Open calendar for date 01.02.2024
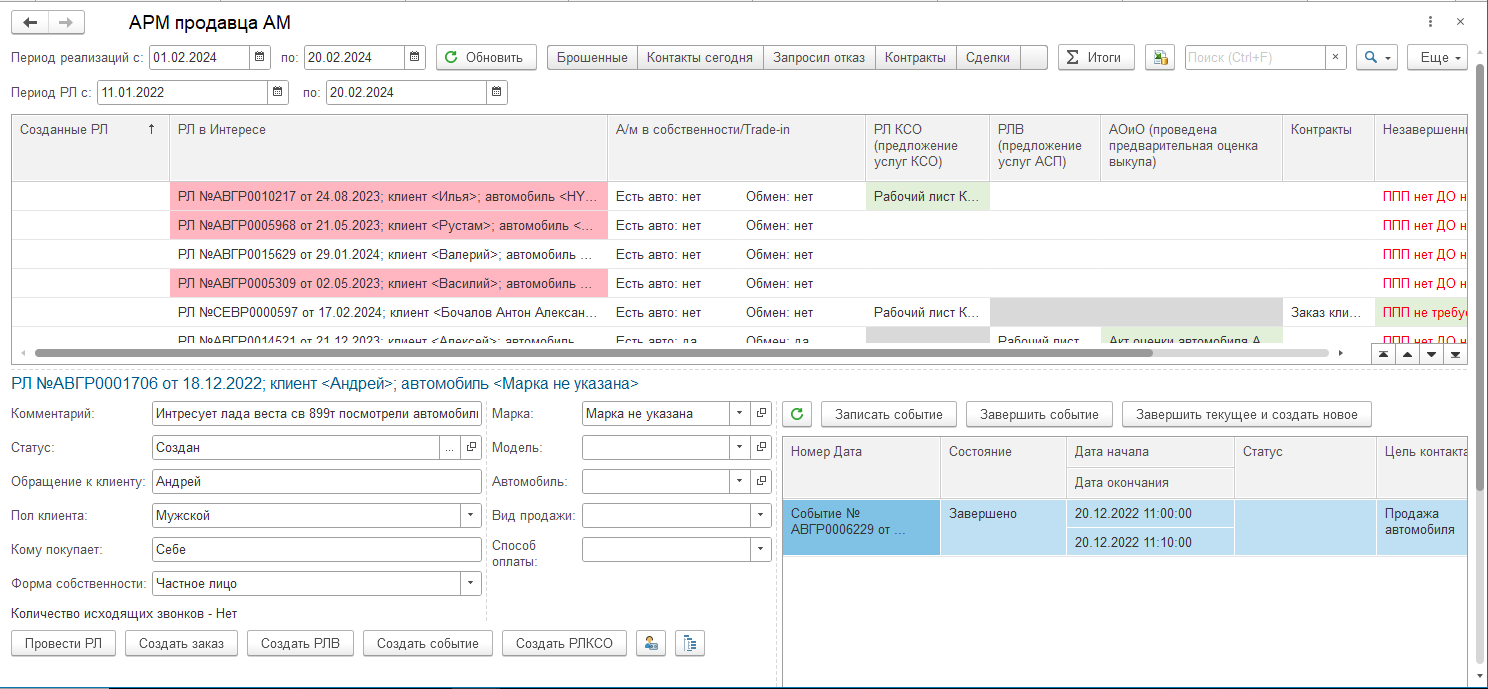Image resolution: width=1488 pixels, height=689 pixels. tap(260, 57)
